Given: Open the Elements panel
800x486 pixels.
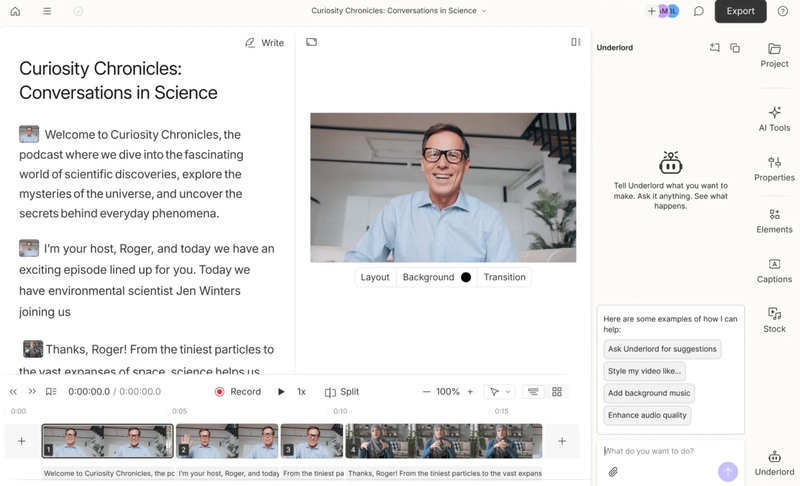Looking at the screenshot, I should pyautogui.click(x=774, y=221).
